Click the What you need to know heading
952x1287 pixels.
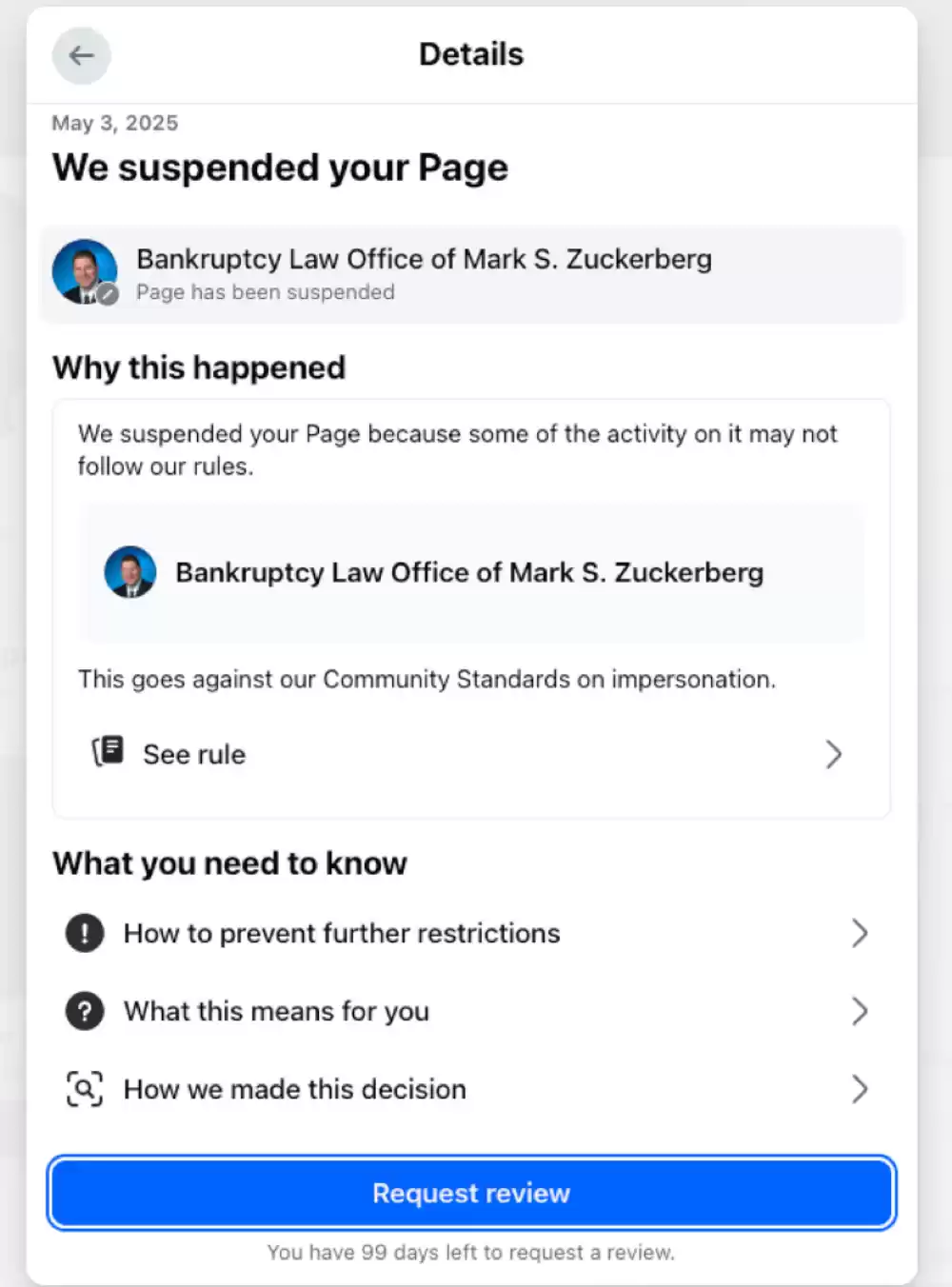pyautogui.click(x=229, y=863)
